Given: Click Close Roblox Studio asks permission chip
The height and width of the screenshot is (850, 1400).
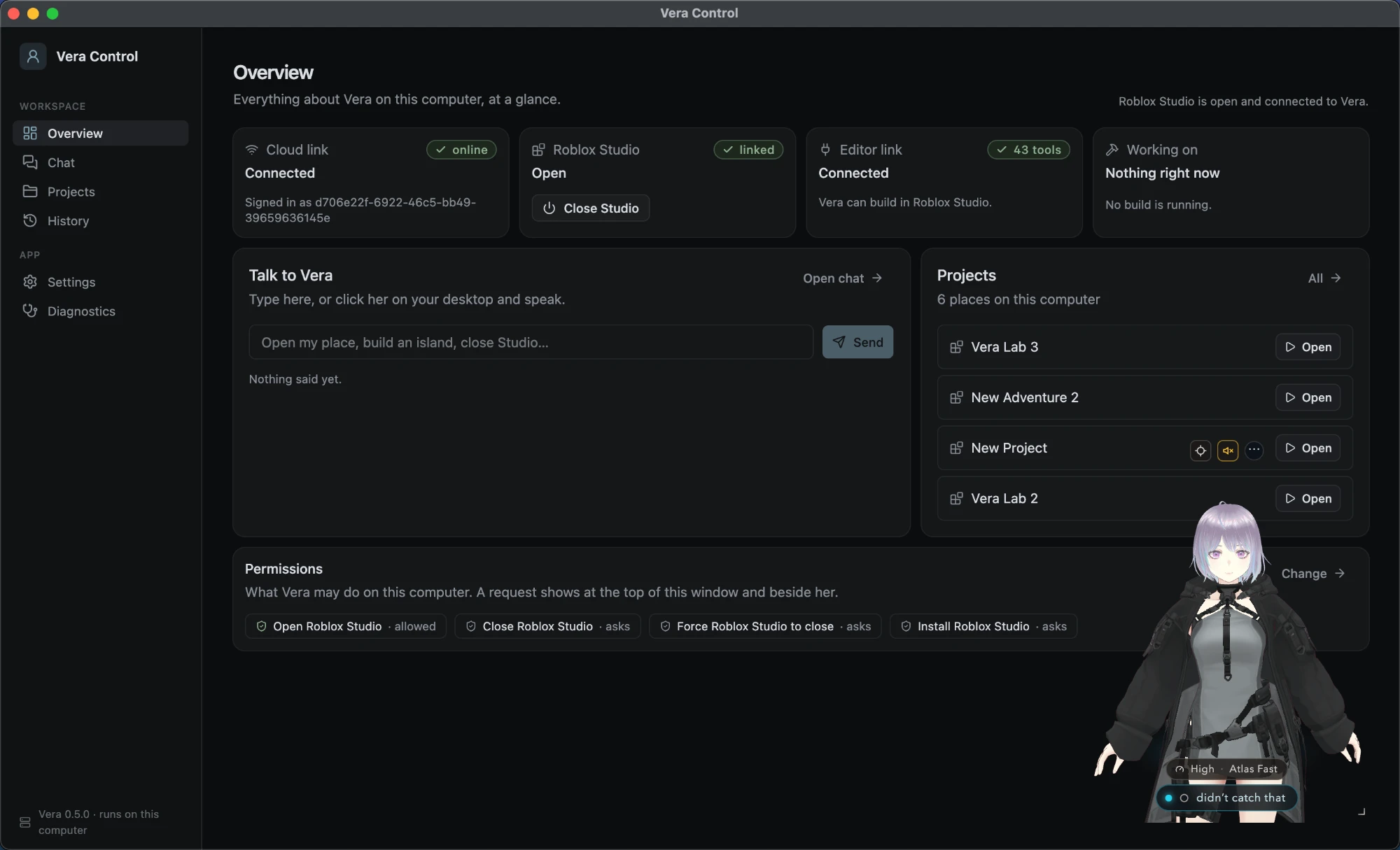Looking at the screenshot, I should pos(547,626).
